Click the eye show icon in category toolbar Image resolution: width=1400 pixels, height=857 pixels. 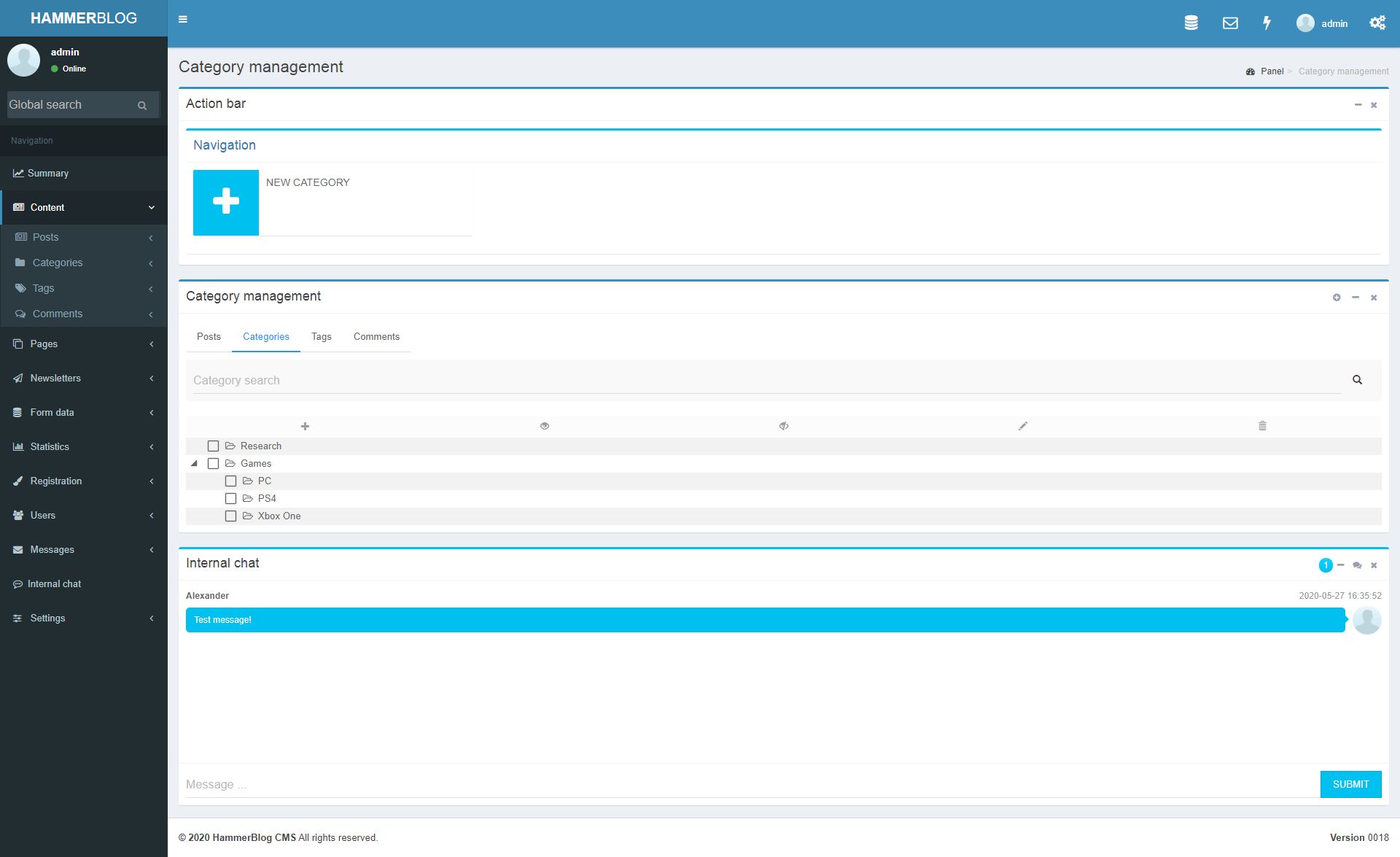point(545,426)
